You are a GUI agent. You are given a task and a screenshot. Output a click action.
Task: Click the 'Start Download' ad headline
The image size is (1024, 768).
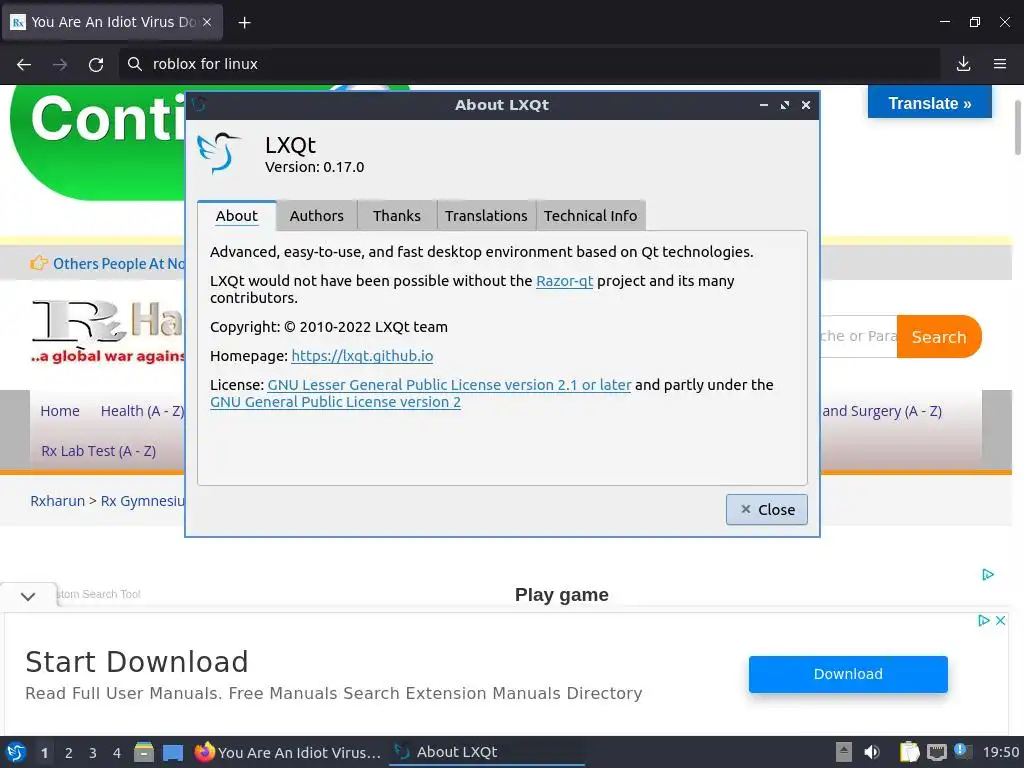pyautogui.click(x=136, y=662)
